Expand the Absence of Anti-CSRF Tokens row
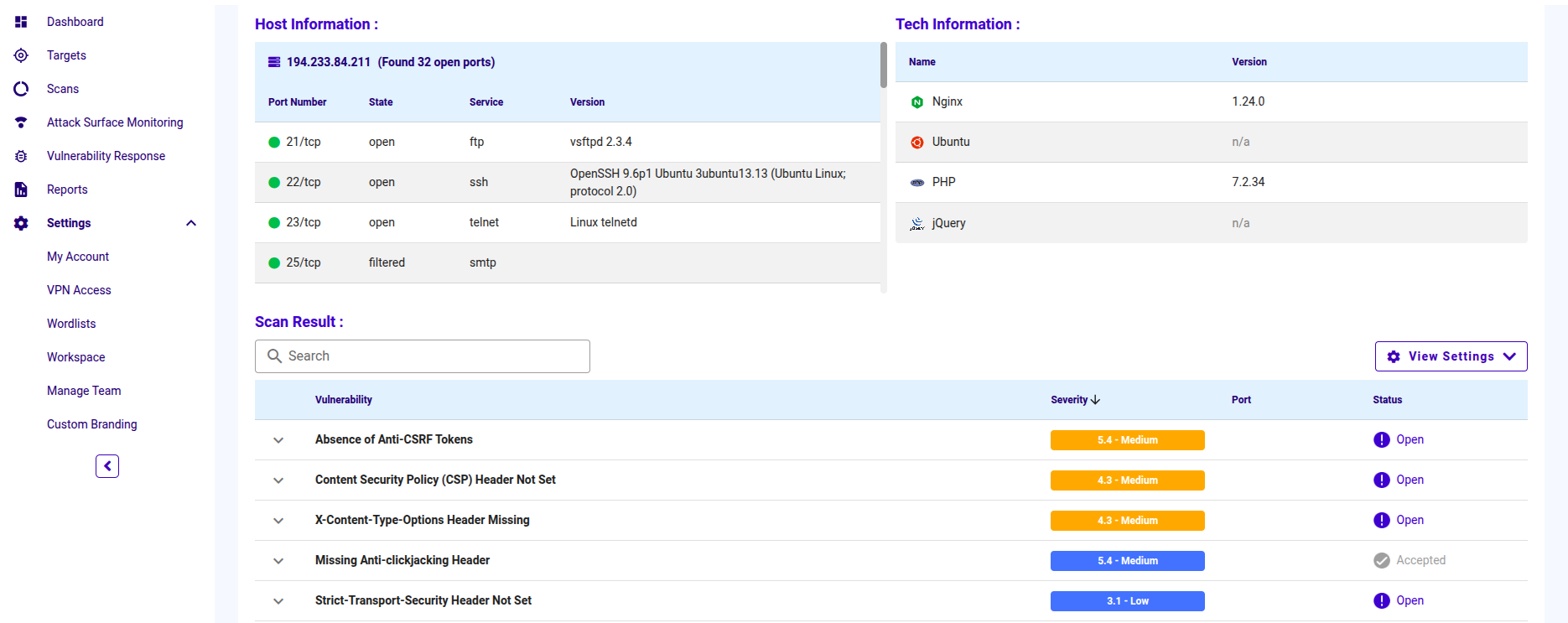Screen dimensions: 1568x623 click(x=278, y=440)
